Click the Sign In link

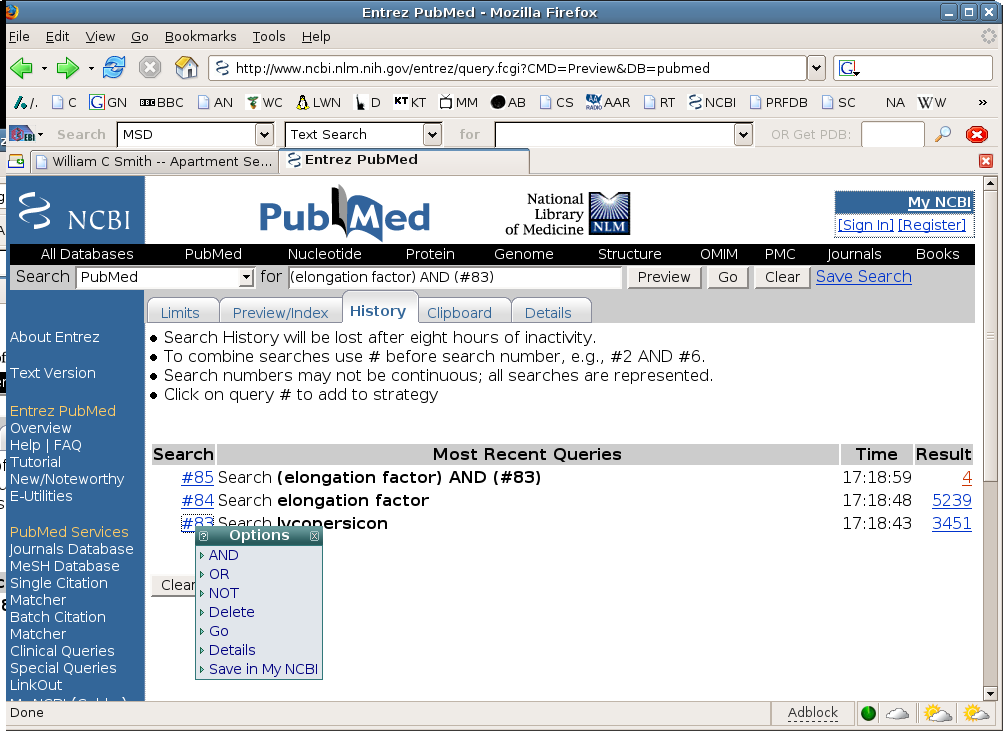865,225
